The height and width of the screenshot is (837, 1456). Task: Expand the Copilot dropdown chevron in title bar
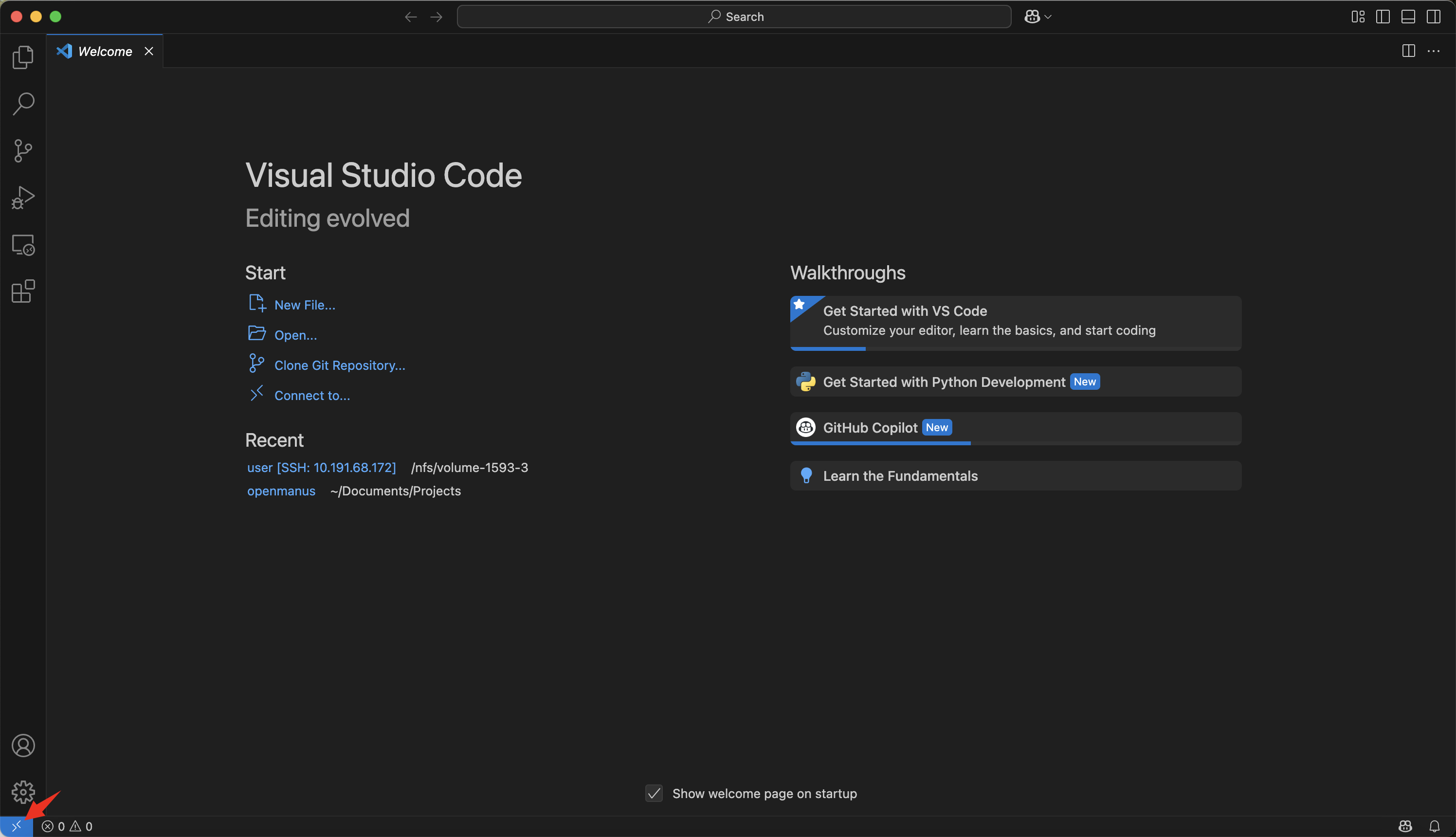(x=1048, y=17)
